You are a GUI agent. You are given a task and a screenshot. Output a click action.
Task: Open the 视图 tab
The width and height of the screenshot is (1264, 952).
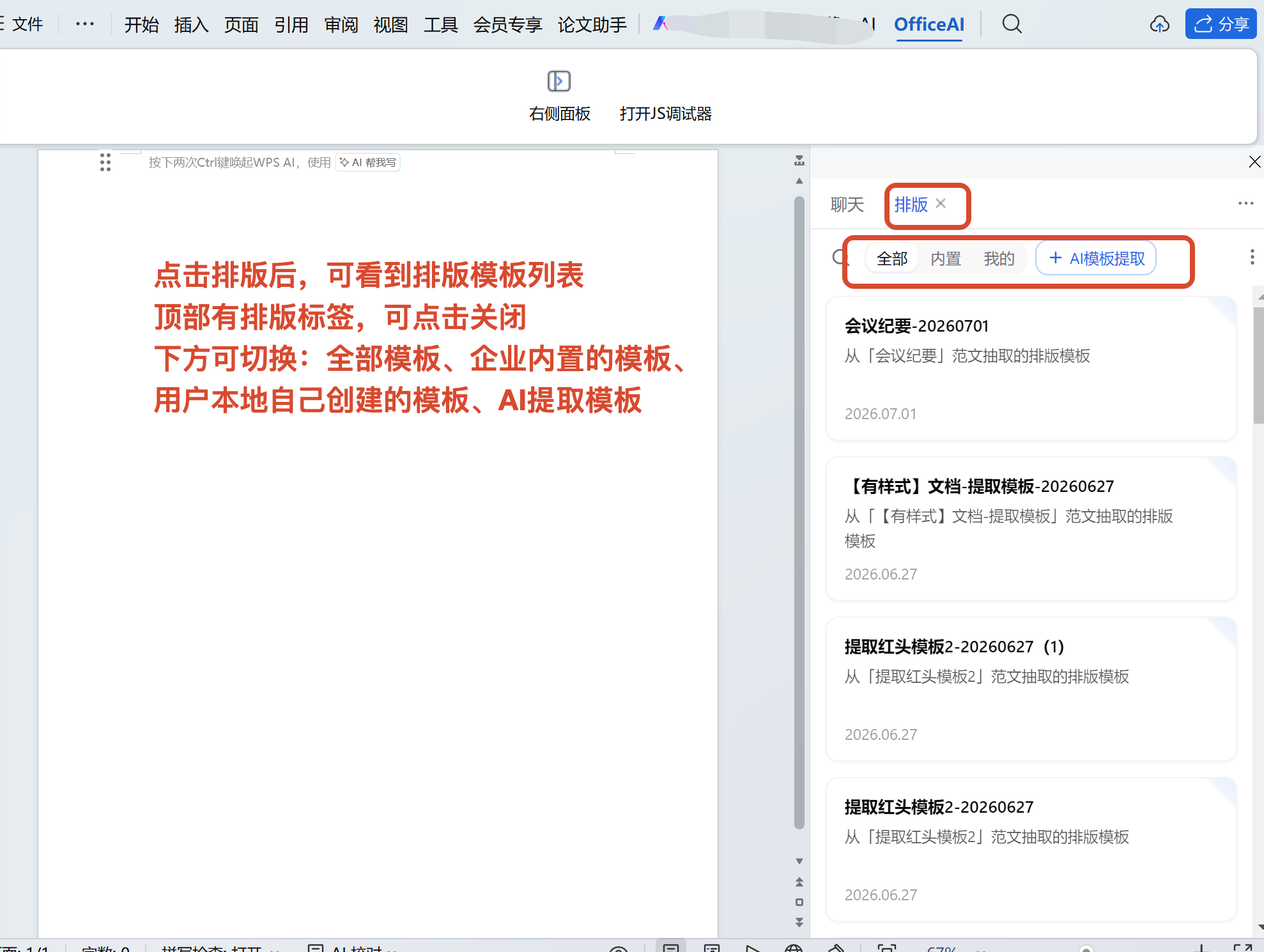click(x=390, y=24)
